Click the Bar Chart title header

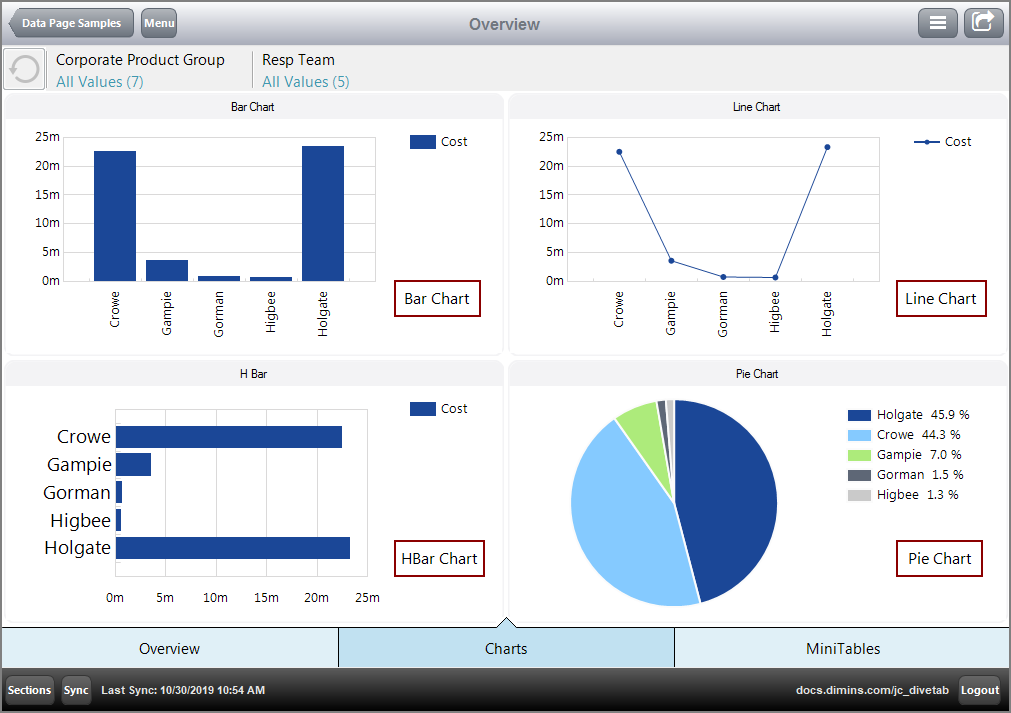(x=253, y=107)
